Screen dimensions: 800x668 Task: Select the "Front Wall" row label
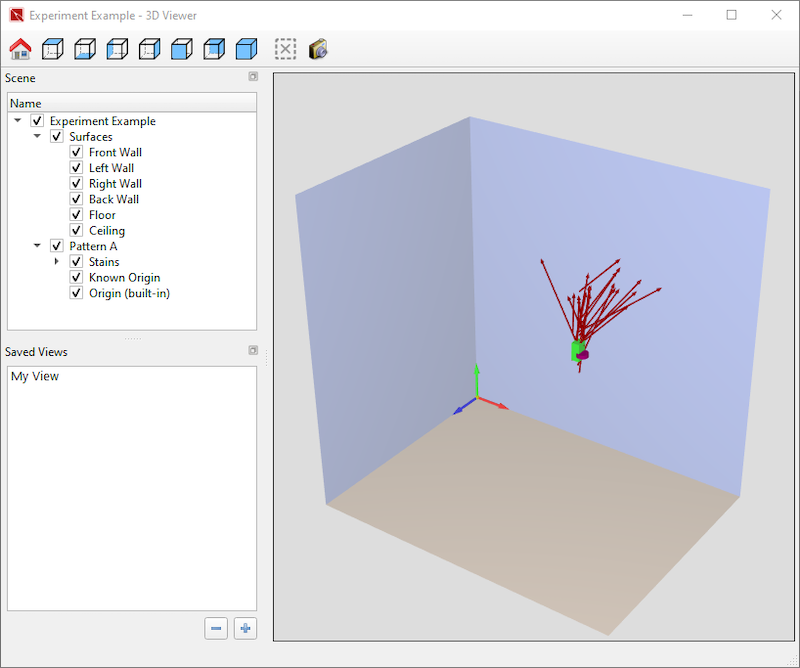click(115, 152)
